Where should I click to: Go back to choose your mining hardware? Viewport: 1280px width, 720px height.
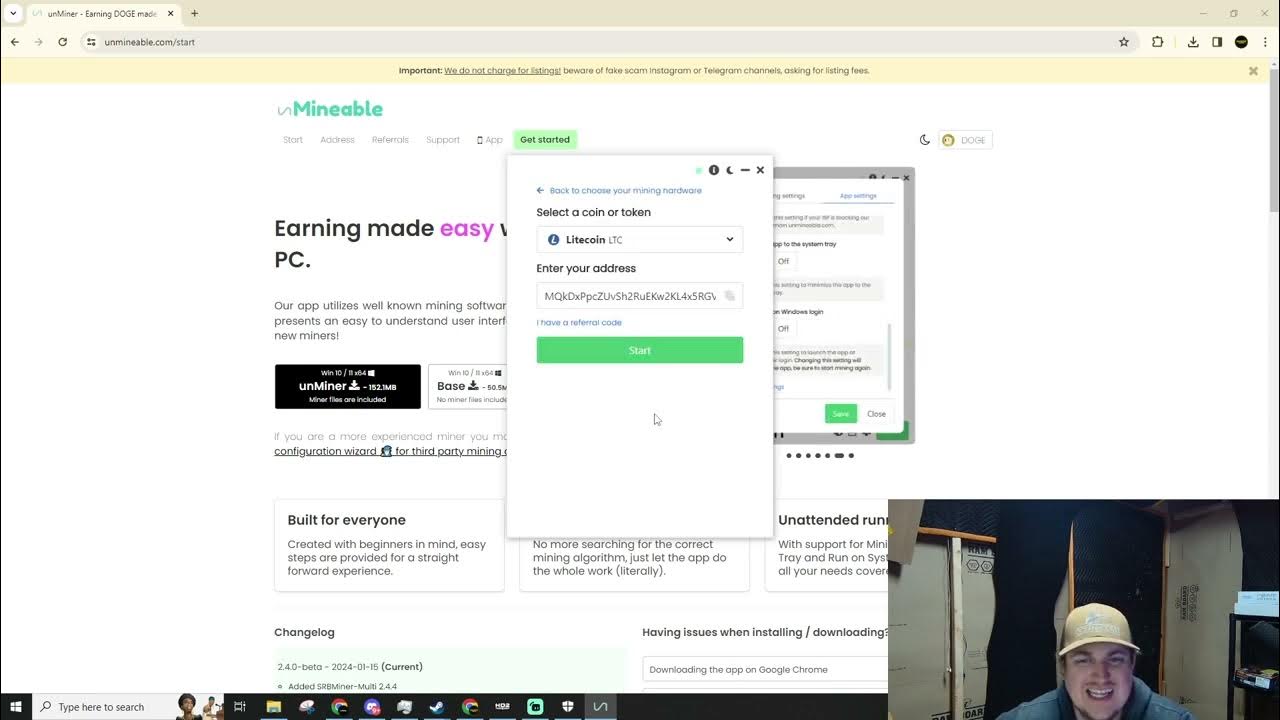coord(619,190)
